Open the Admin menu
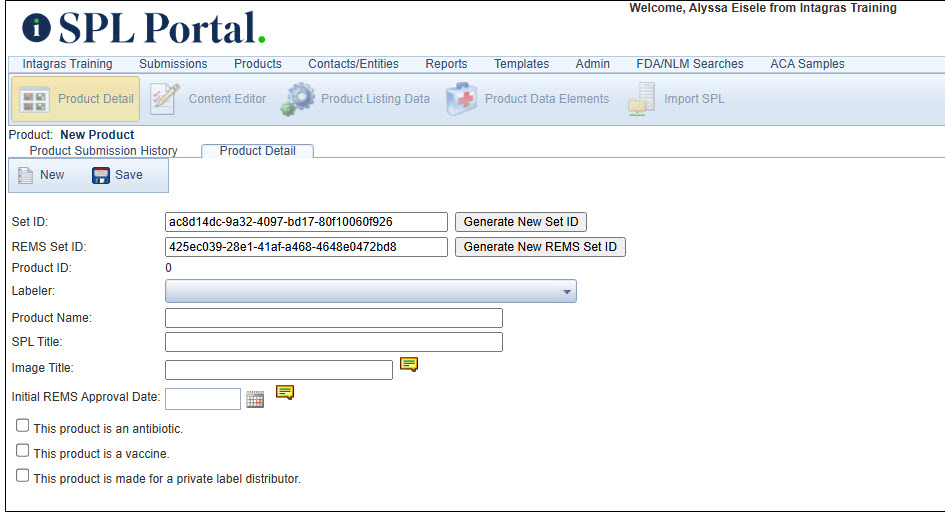 [592, 64]
